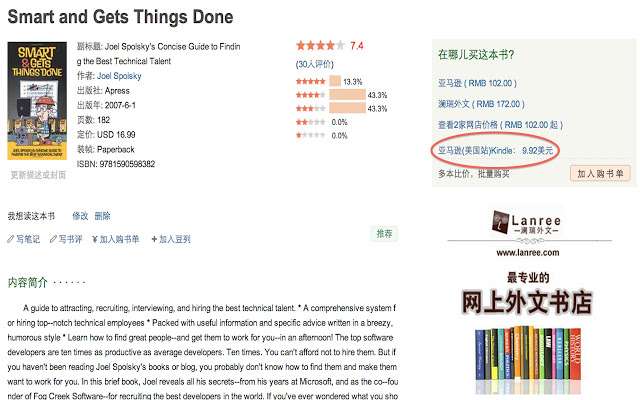The image size is (640, 400).
Task: Click 删除 next to 我想读这本书
Action: coord(102,216)
